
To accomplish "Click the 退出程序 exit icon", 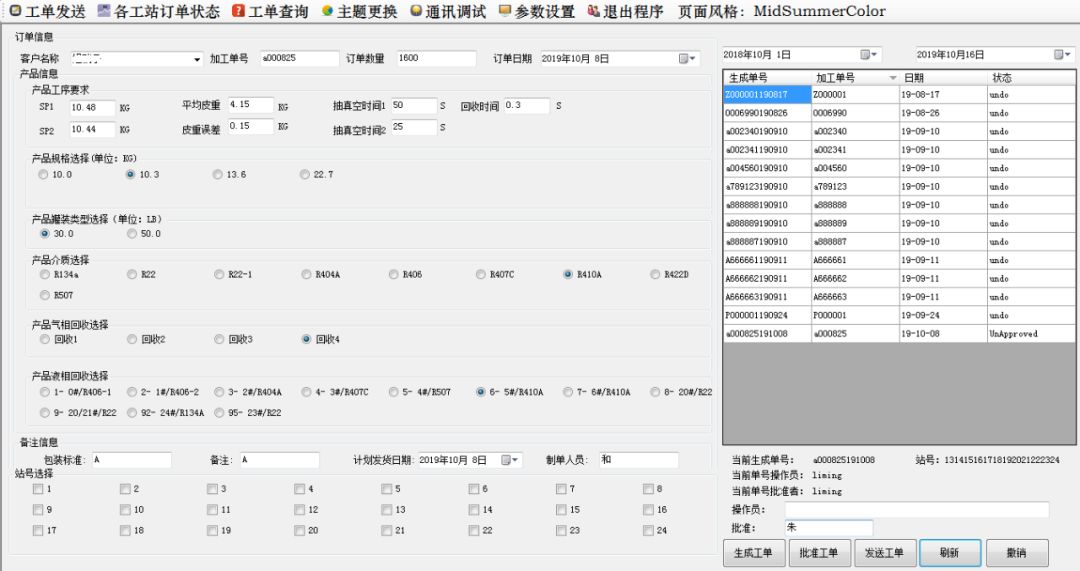I will click(x=594, y=12).
